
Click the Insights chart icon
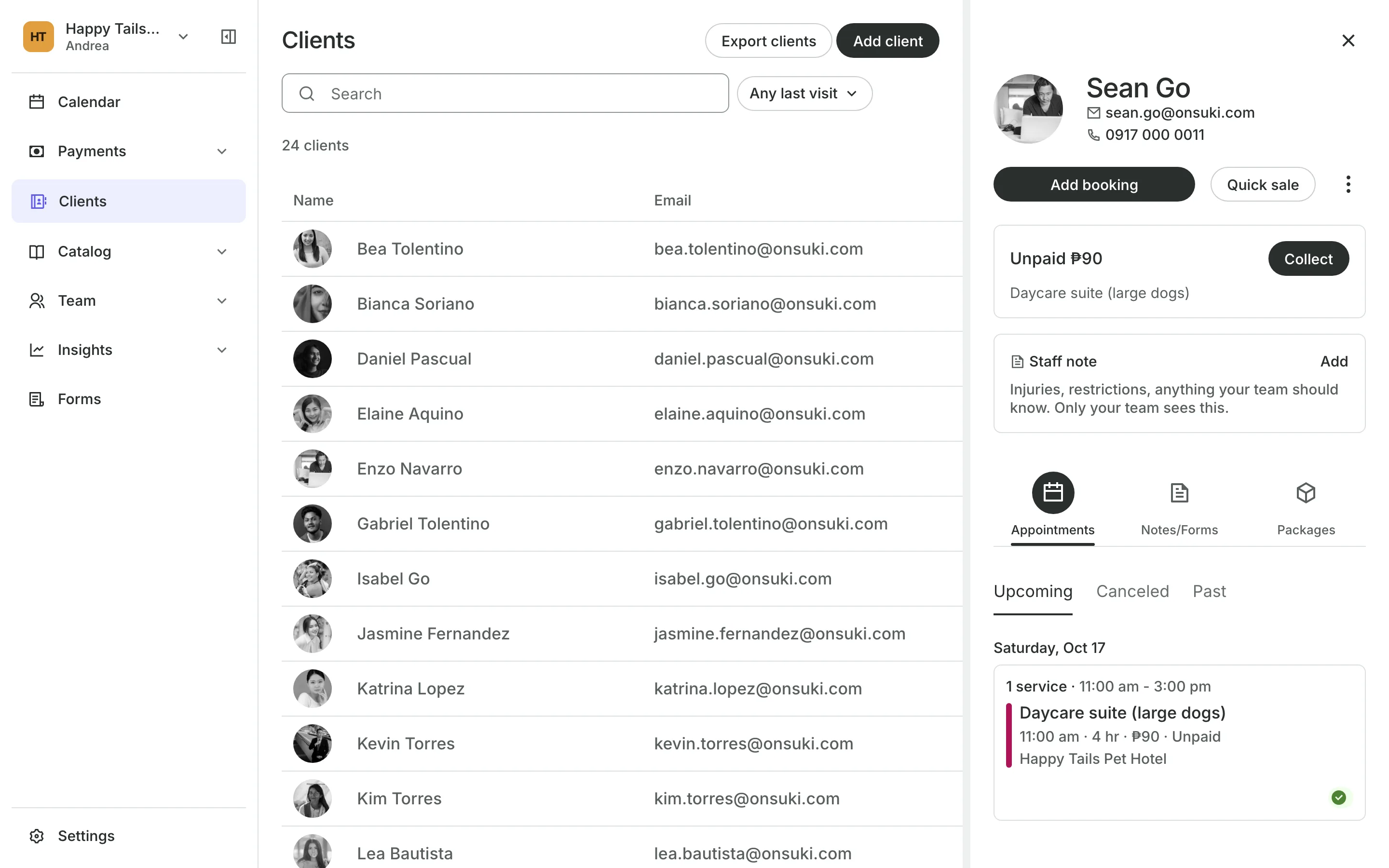point(37,350)
